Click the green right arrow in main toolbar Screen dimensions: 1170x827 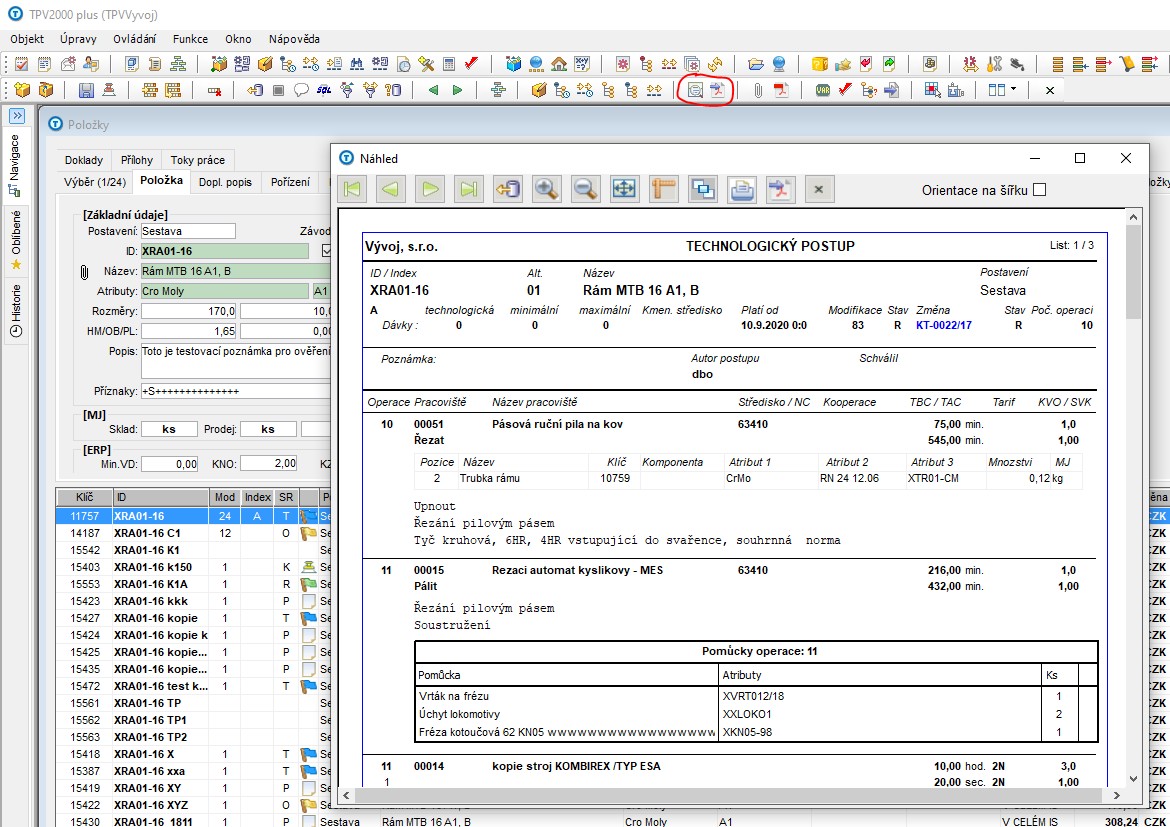click(x=457, y=90)
